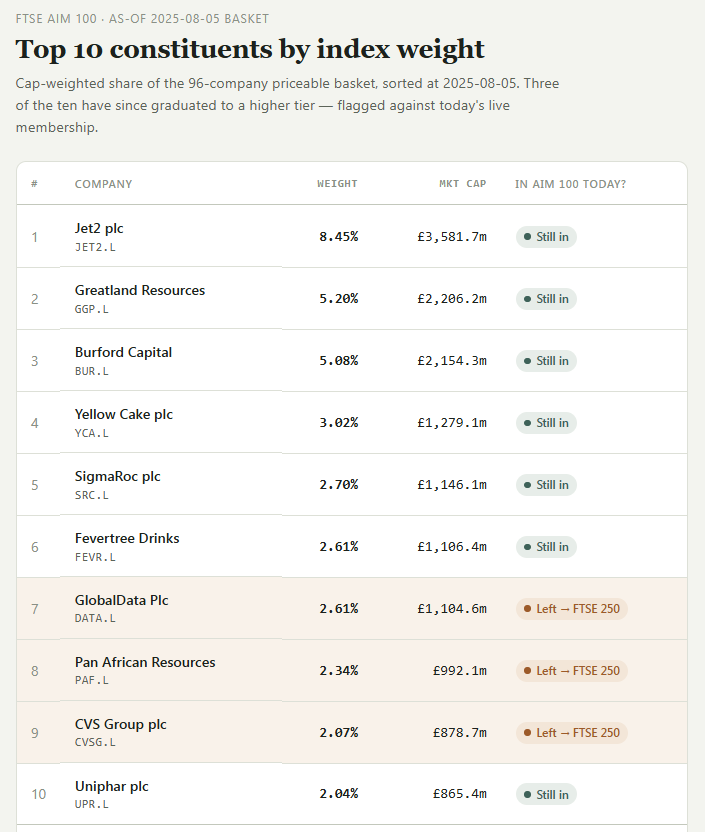Click the £2,154.3m market cap
Screen dimensions: 705x832
pyautogui.click(x=452, y=361)
